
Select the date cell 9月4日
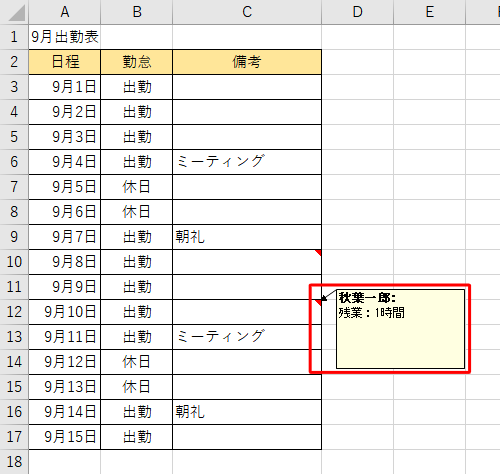pos(65,162)
